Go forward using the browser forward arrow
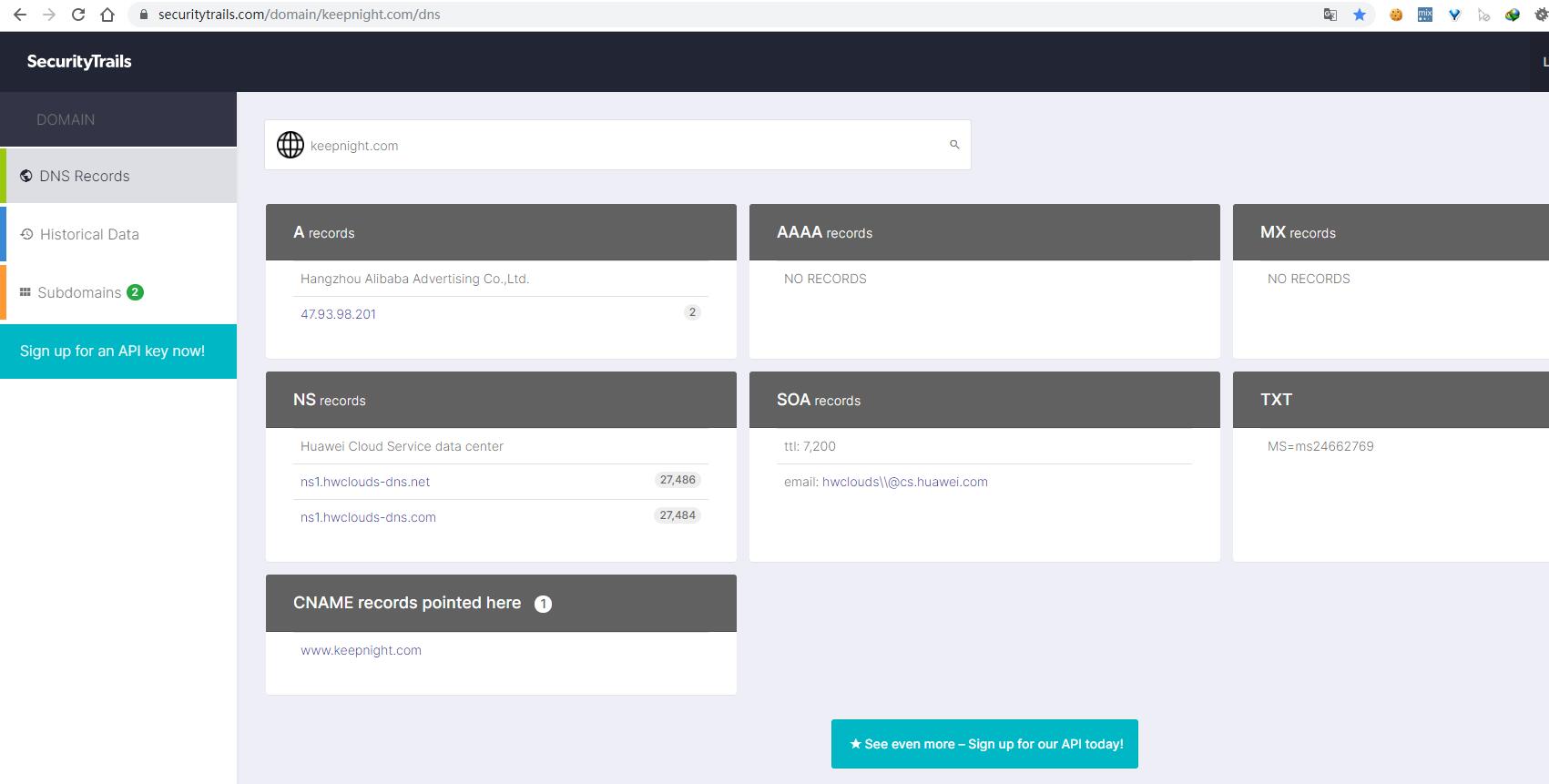The width and height of the screenshot is (1549, 784). 49,15
